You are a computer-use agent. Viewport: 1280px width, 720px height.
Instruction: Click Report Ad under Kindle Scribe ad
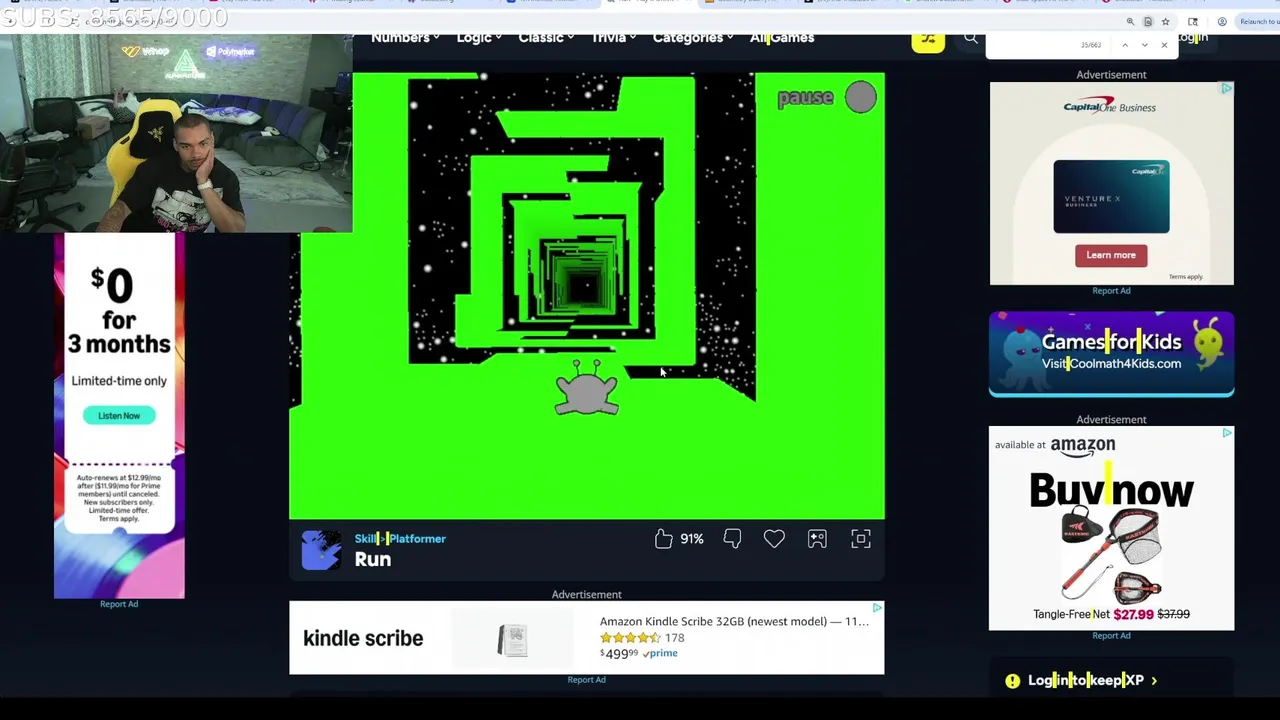[586, 680]
